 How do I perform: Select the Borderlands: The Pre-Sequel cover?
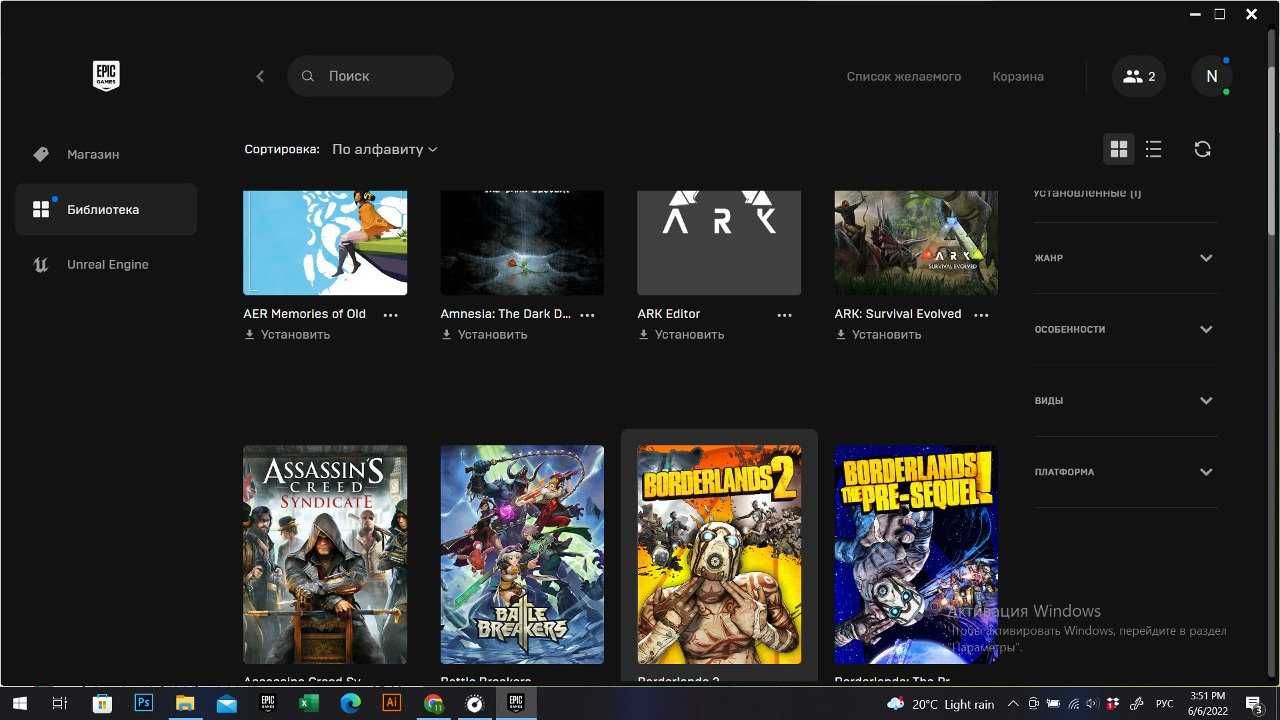coord(916,555)
